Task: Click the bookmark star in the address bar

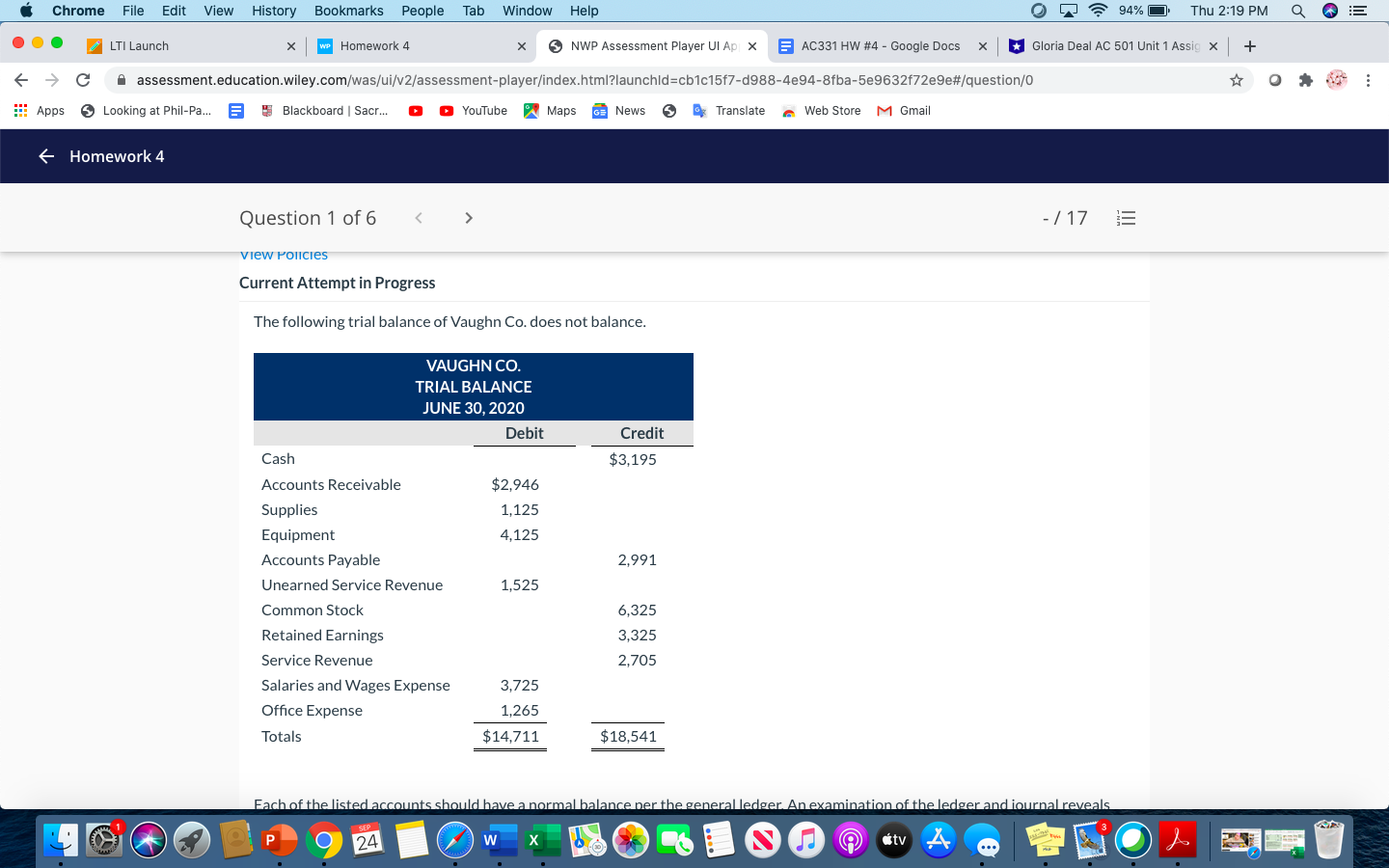Action: click(x=1236, y=82)
